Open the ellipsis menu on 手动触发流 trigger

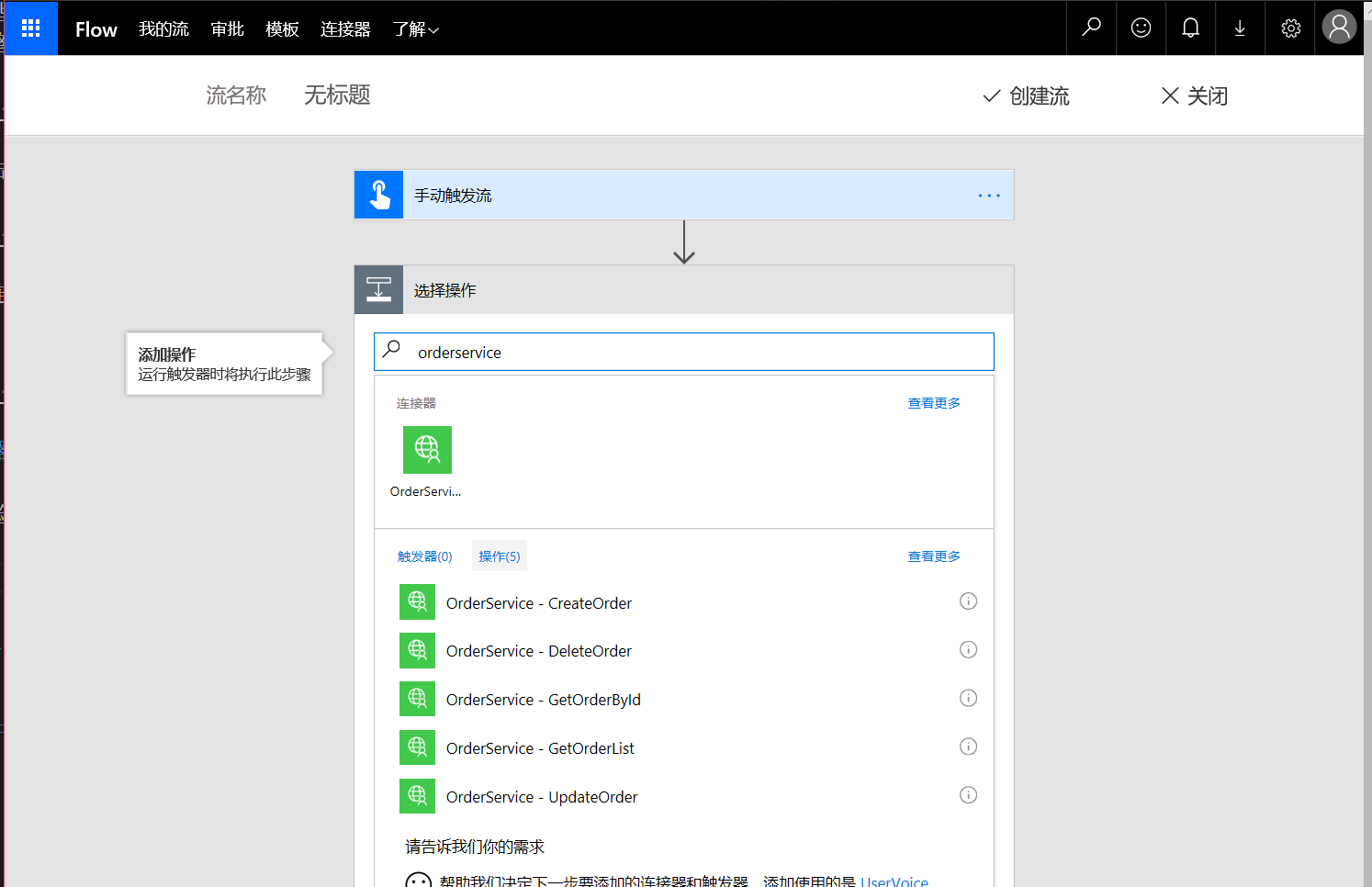(x=989, y=195)
